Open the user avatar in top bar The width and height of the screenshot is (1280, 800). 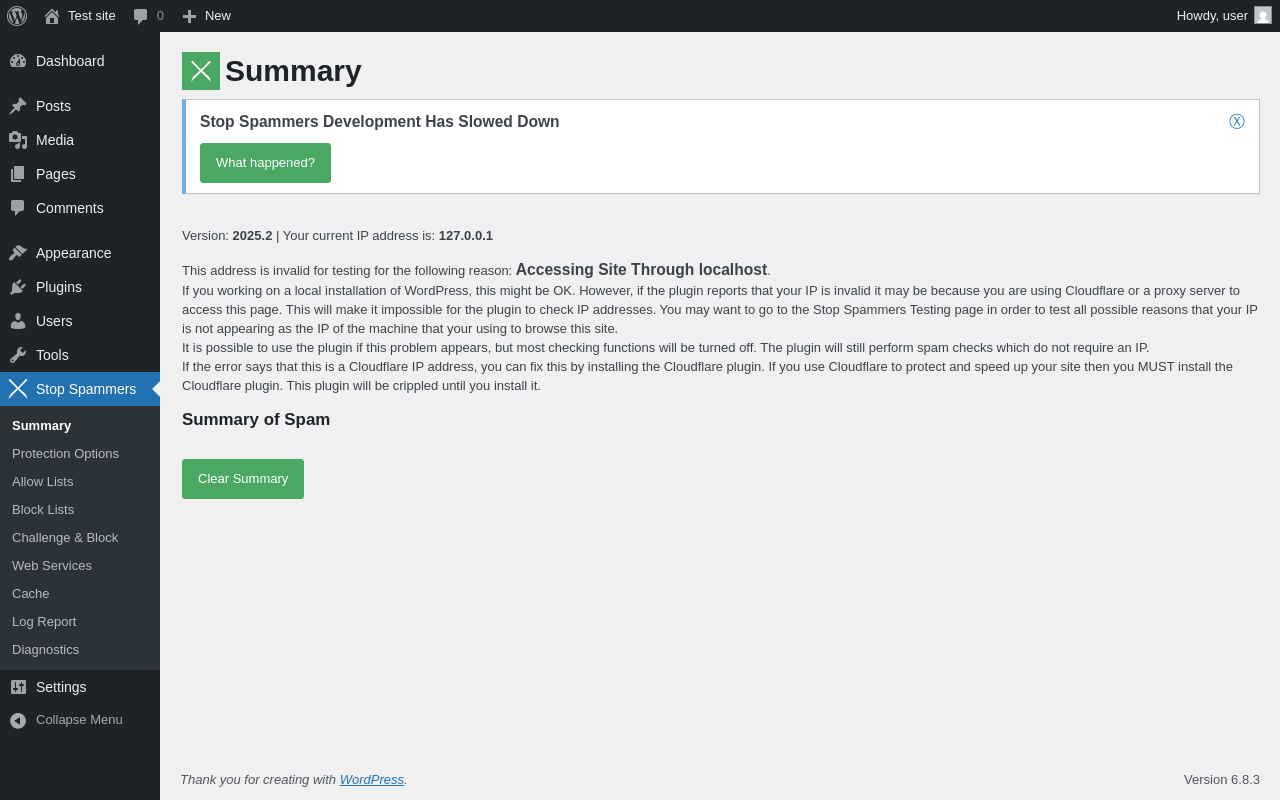(1263, 16)
